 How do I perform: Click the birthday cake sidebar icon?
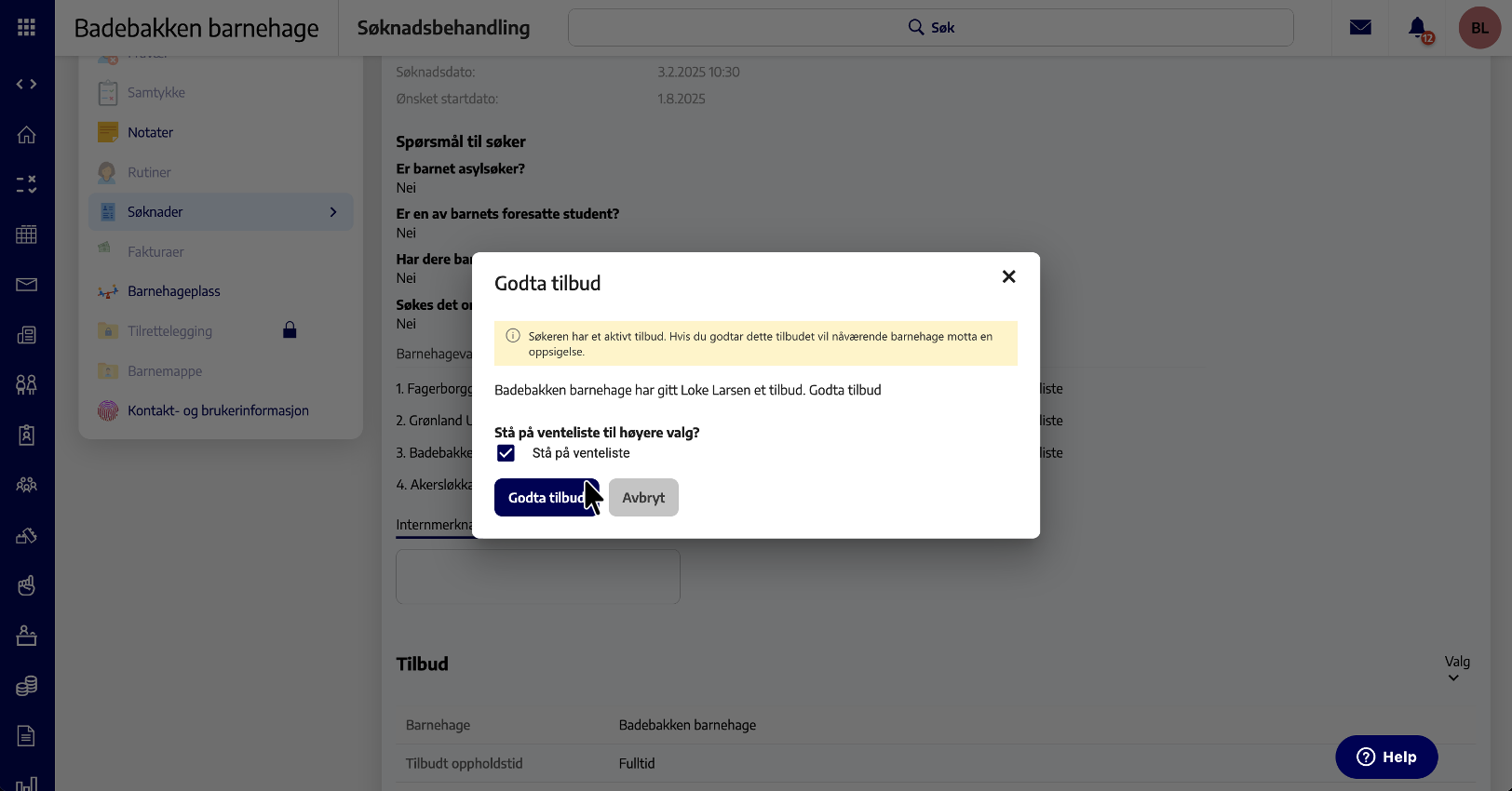tap(26, 636)
